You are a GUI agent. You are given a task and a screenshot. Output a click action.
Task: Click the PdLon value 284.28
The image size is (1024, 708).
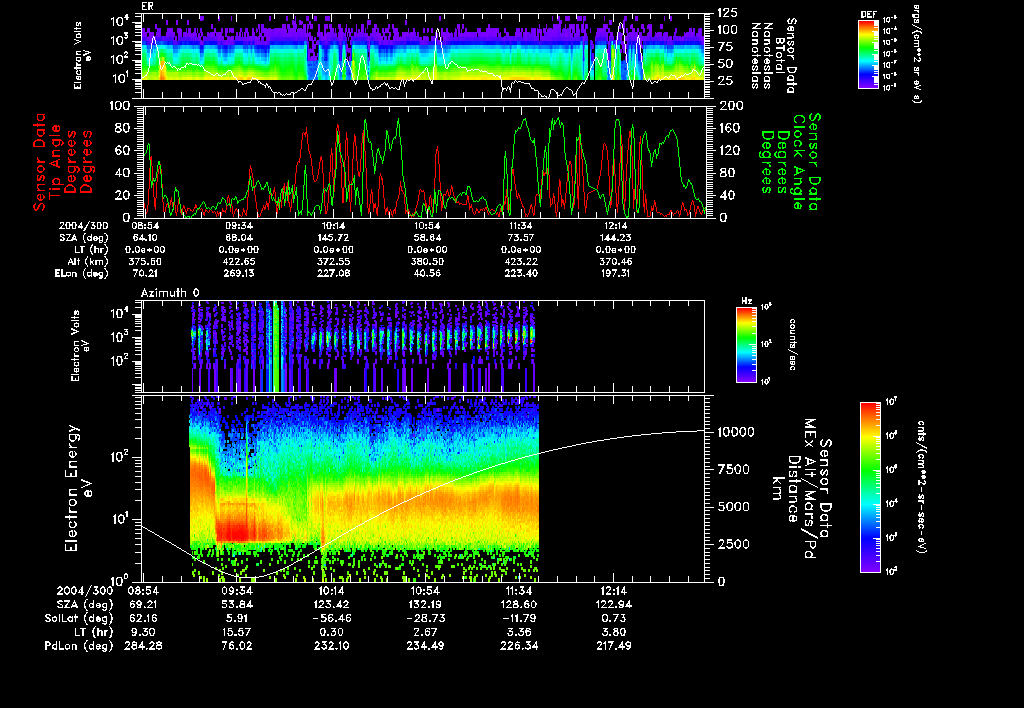(143, 646)
